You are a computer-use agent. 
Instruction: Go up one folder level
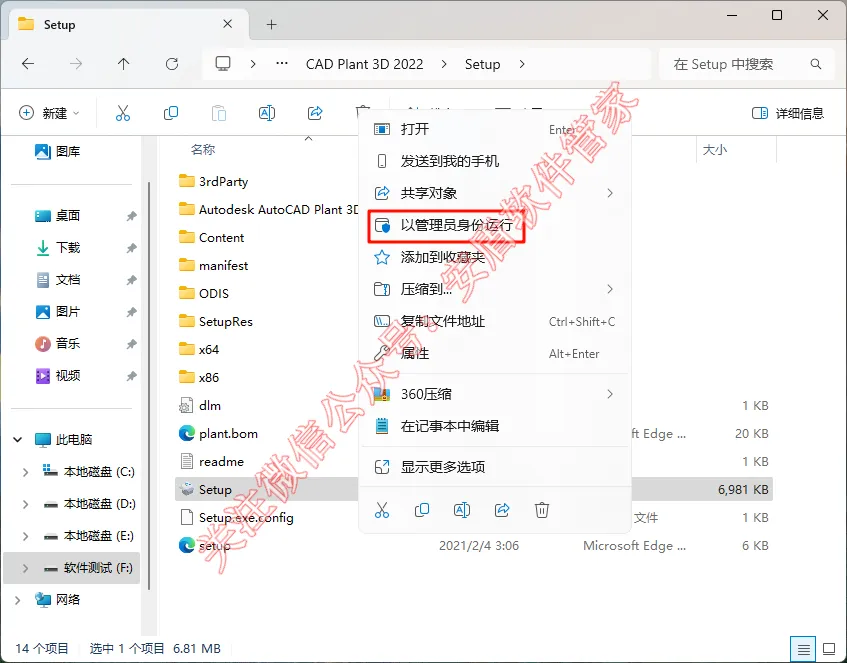coord(124,64)
